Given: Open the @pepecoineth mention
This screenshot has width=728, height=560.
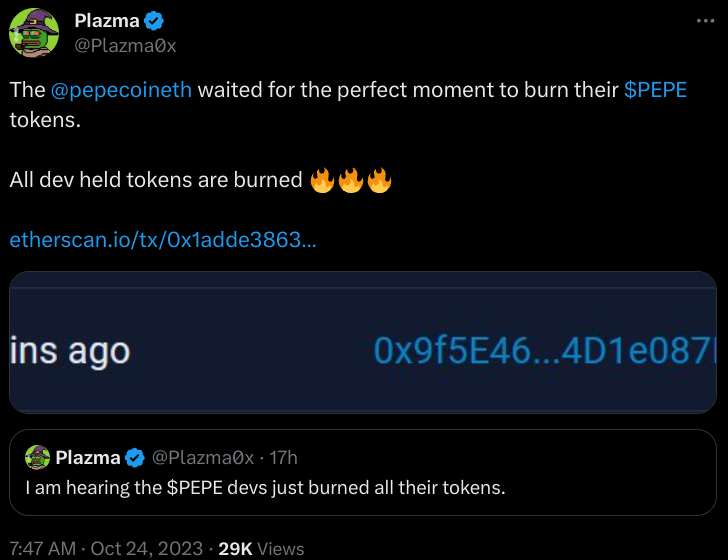Looking at the screenshot, I should 121,89.
